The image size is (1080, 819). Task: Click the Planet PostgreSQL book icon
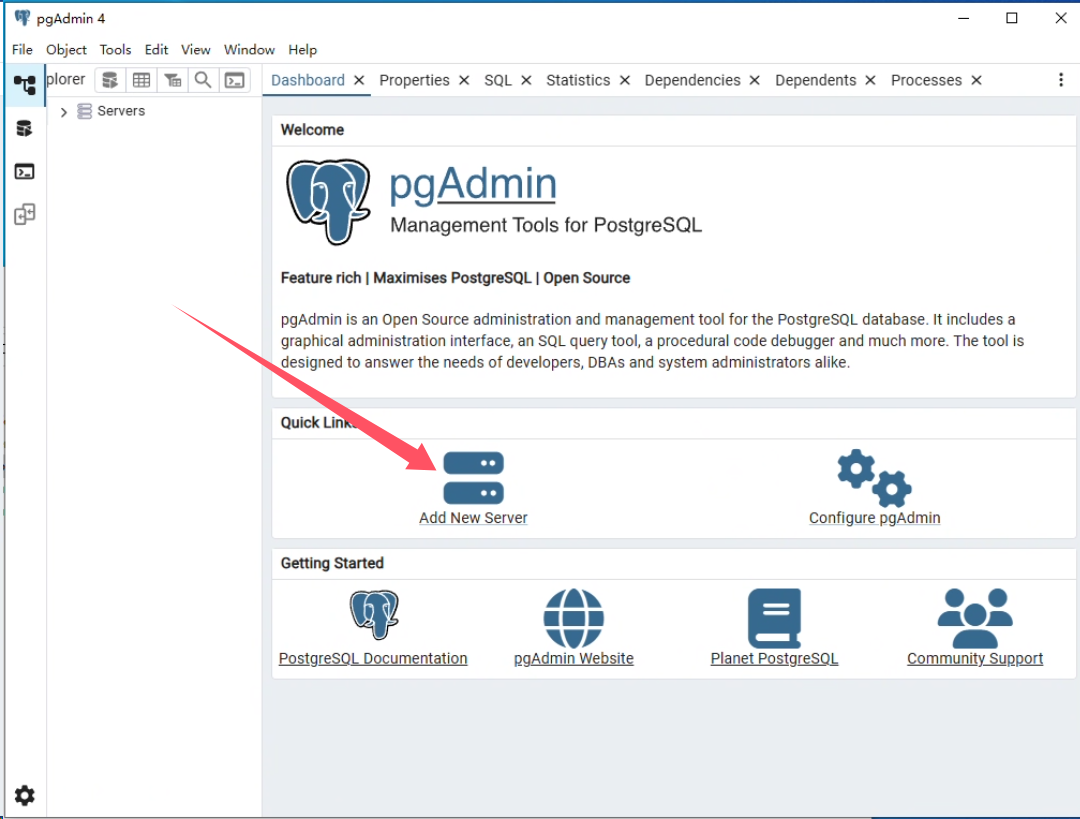(774, 618)
